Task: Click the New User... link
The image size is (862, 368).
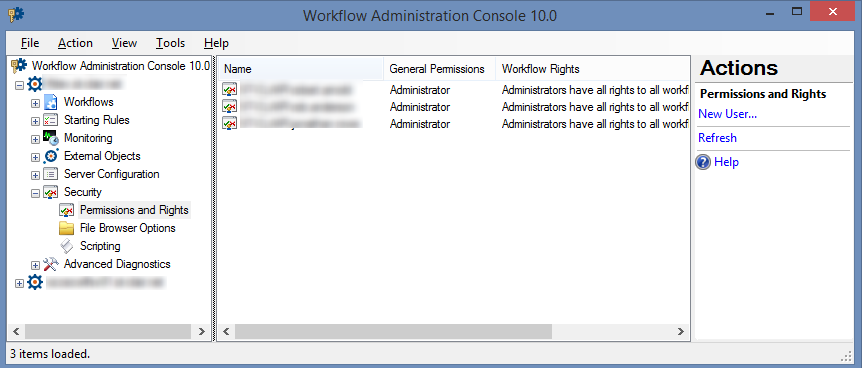Action: pyautogui.click(x=727, y=114)
